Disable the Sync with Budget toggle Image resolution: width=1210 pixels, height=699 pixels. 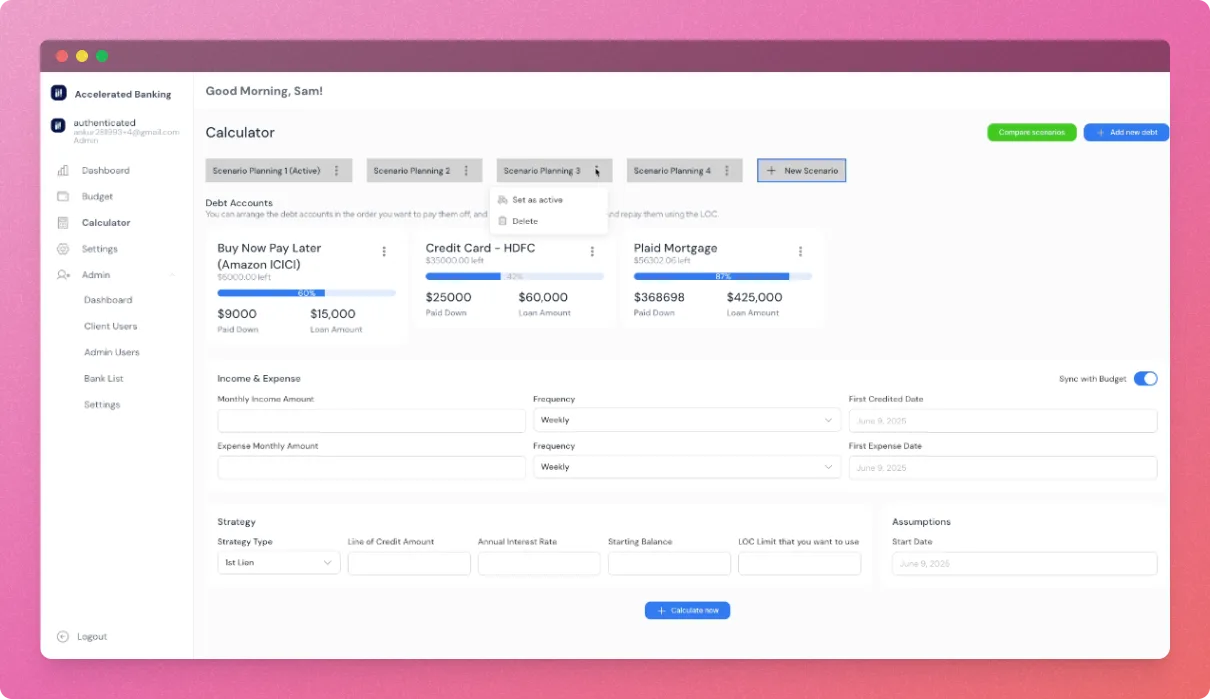(x=1146, y=378)
